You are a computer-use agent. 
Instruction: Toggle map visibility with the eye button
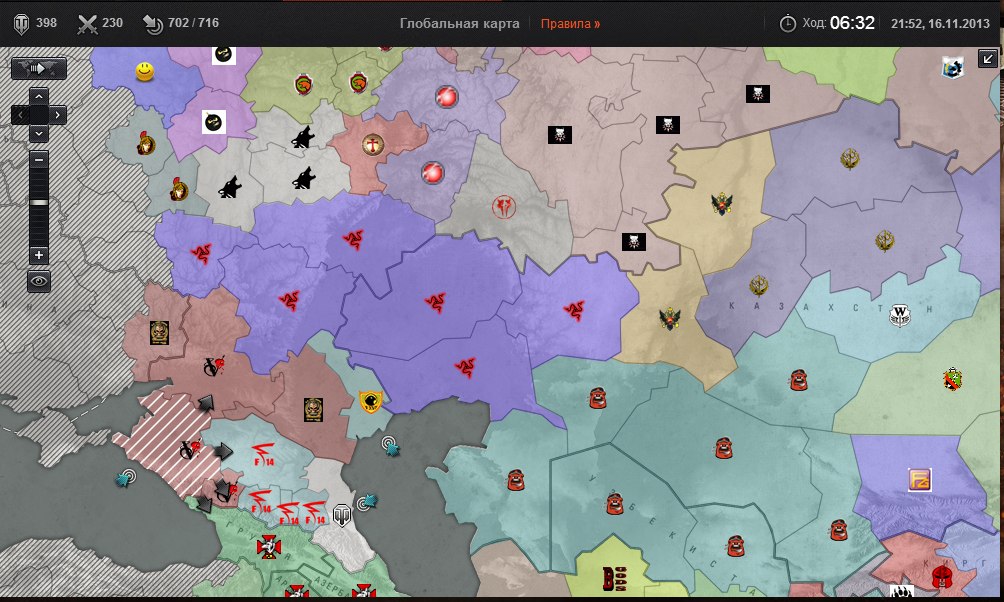point(39,281)
